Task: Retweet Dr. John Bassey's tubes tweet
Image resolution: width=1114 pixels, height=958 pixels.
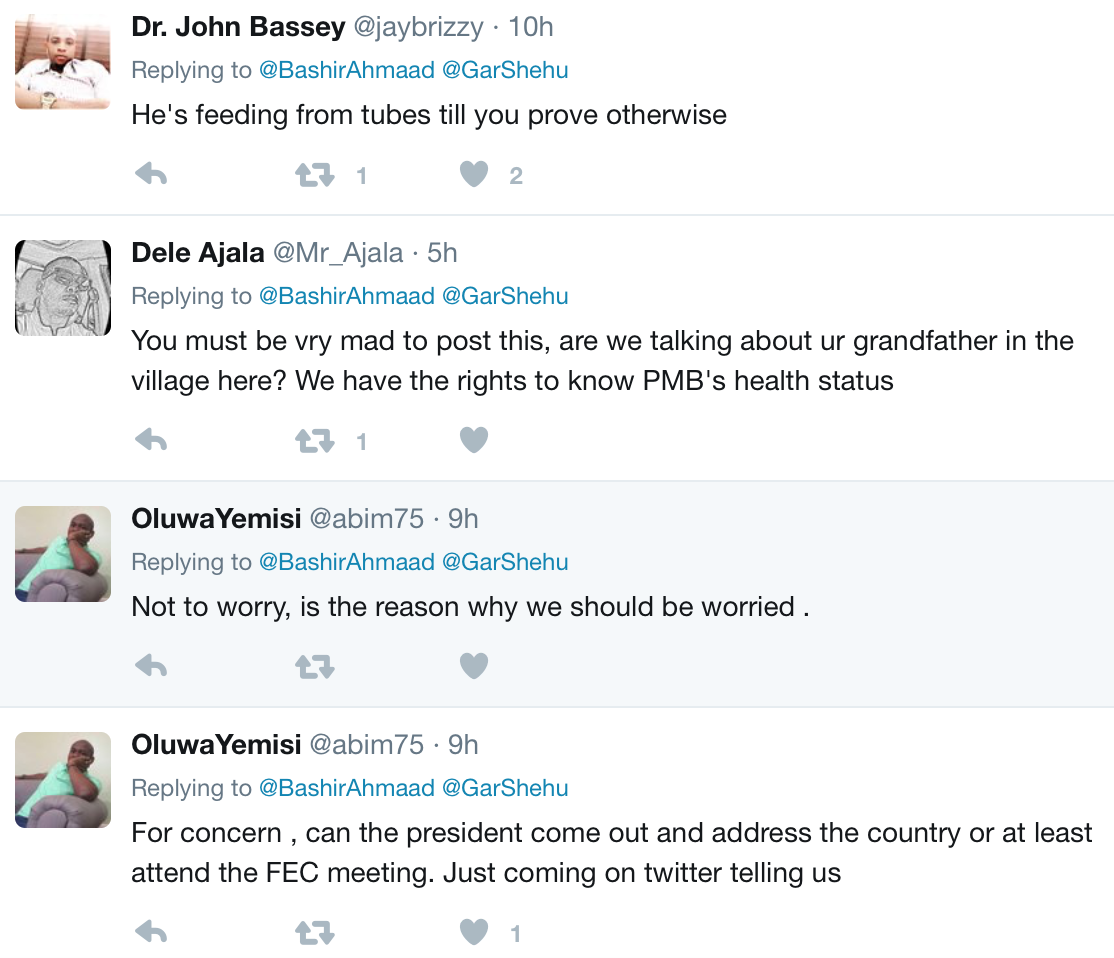Action: pos(314,176)
